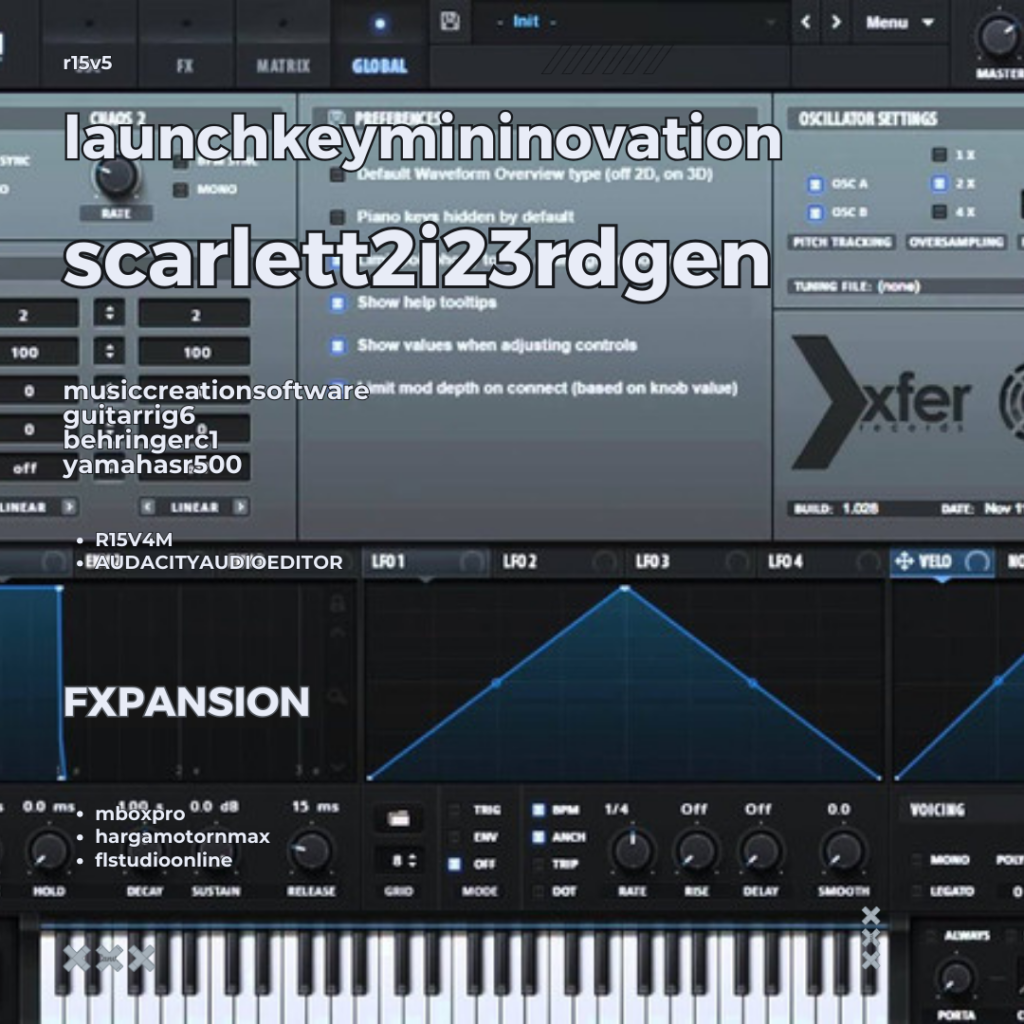Enable Voicing MONO checkbox
This screenshot has height=1024, width=1024.
coord(918,859)
